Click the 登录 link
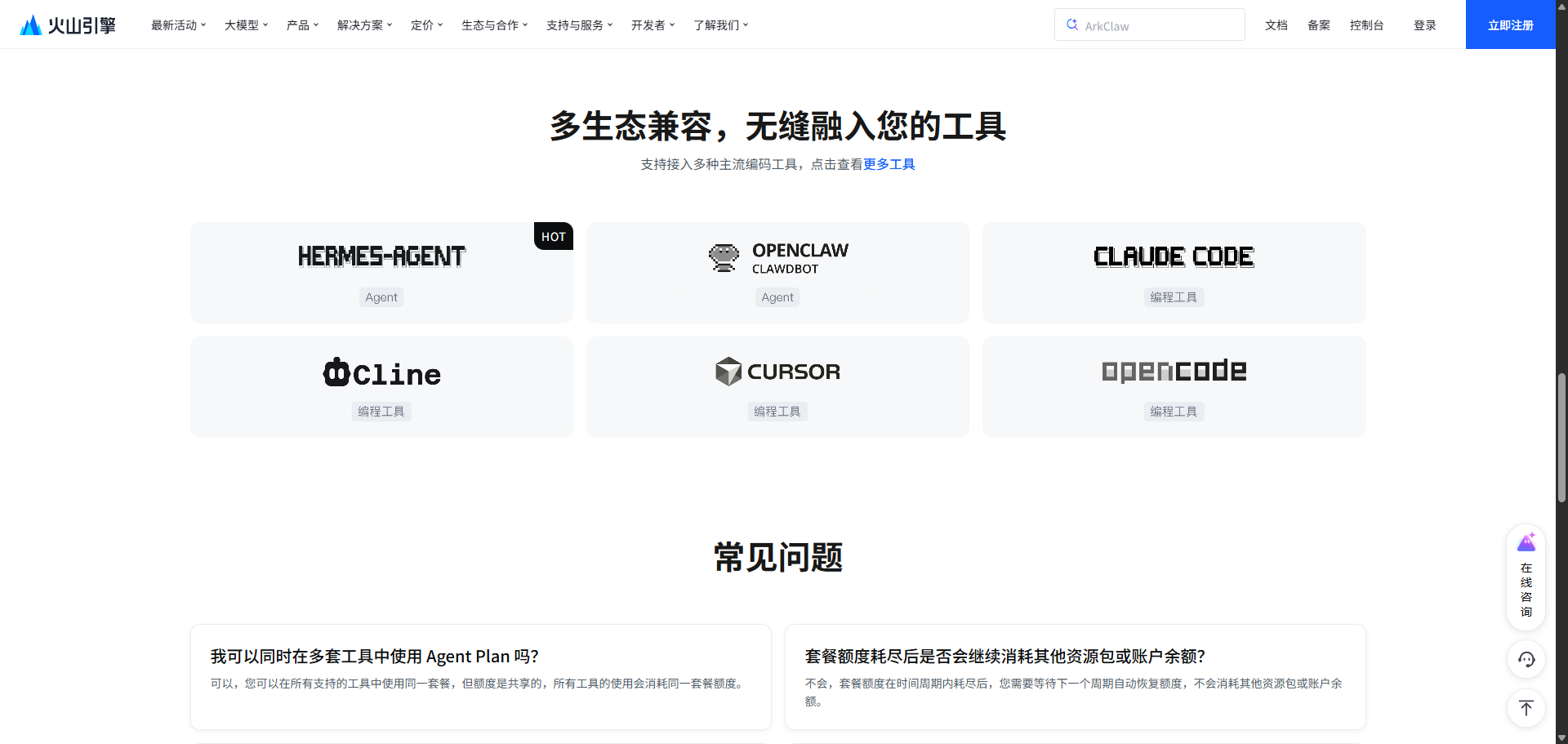The height and width of the screenshot is (744, 1568). click(x=1424, y=25)
